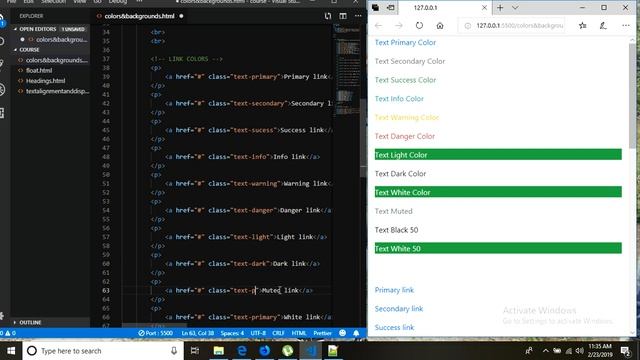
Task: Click the uTorrent taskbar icon
Action: [287, 351]
